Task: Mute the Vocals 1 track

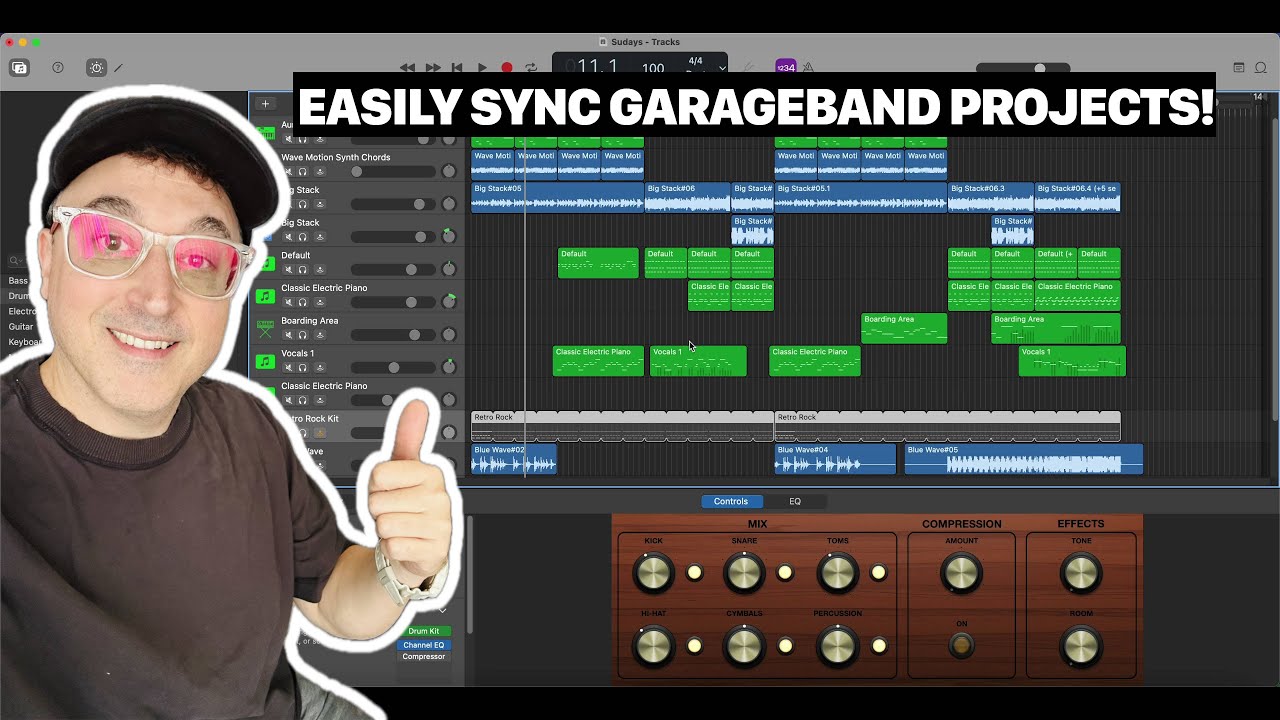Action: coord(288,368)
